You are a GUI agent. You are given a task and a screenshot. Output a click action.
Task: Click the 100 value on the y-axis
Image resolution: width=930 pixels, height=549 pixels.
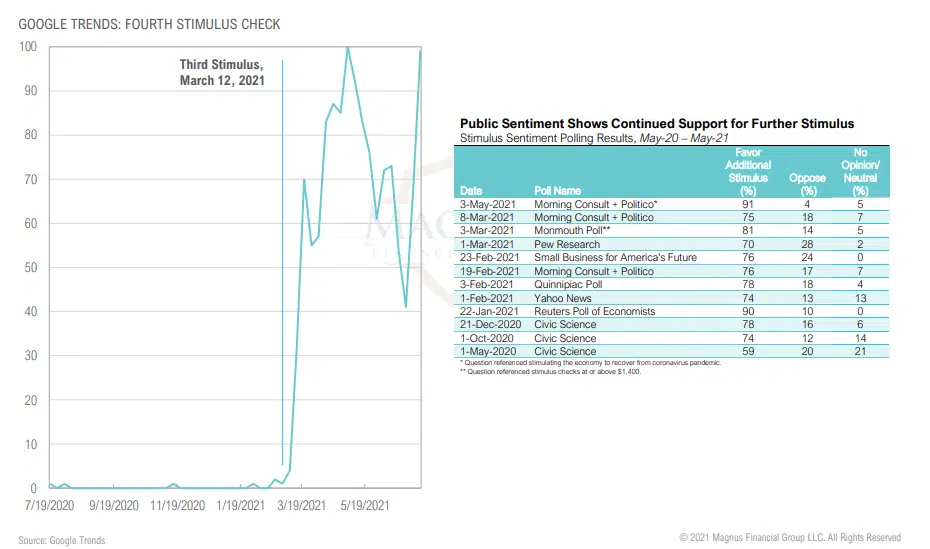pos(28,47)
